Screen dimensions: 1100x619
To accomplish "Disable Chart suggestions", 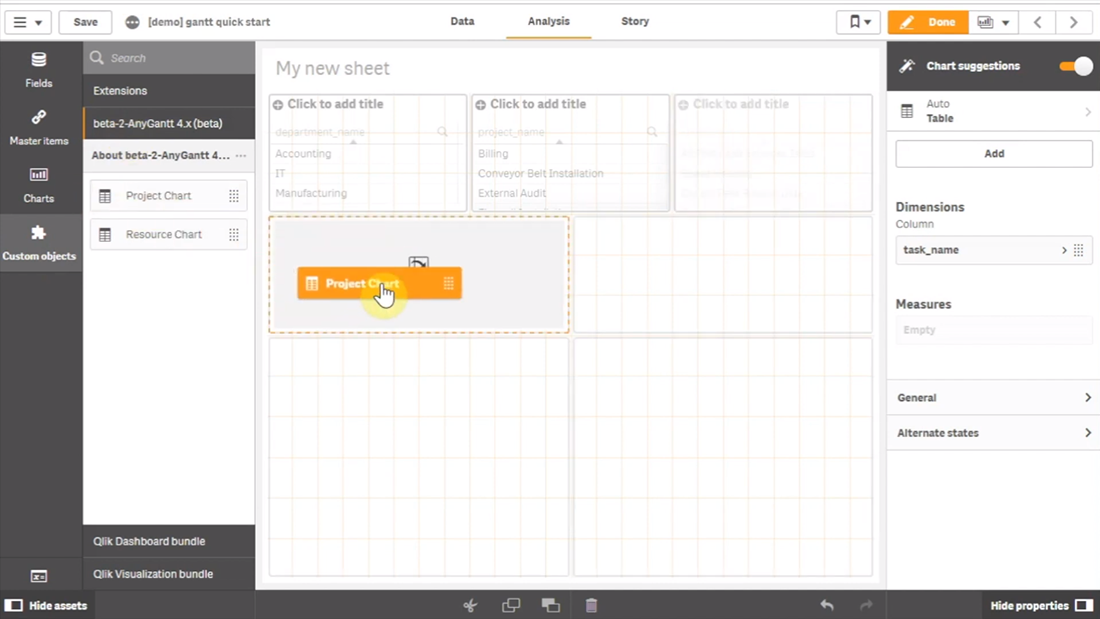I will click(1073, 65).
